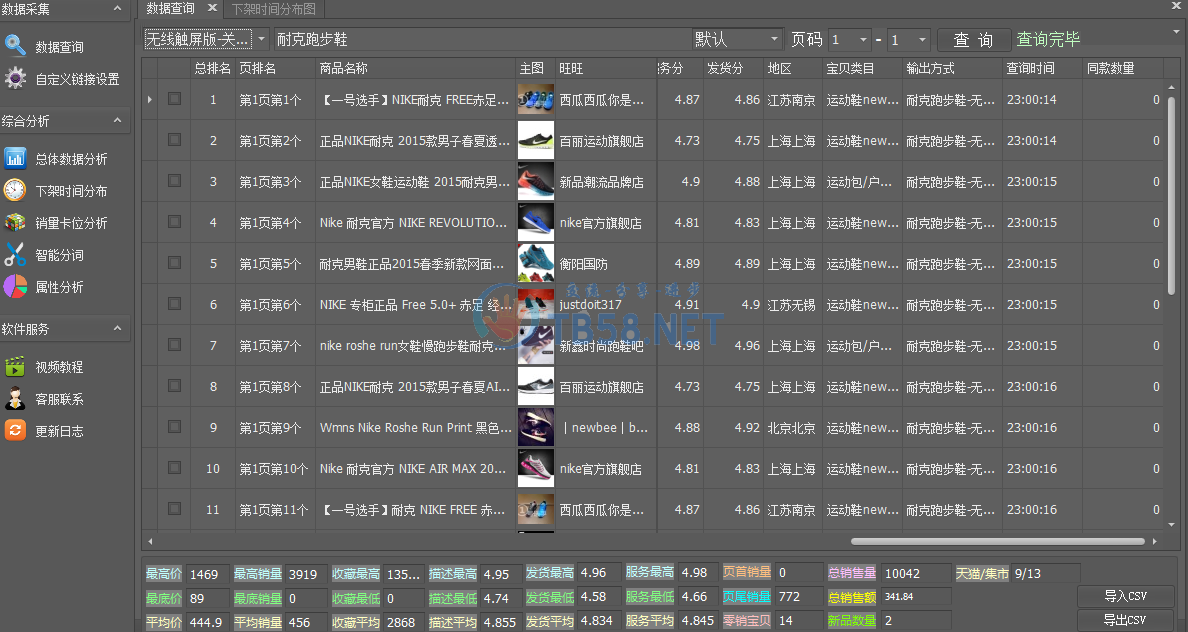
Task: Click product thumbnail in row 8
Action: pos(536,386)
